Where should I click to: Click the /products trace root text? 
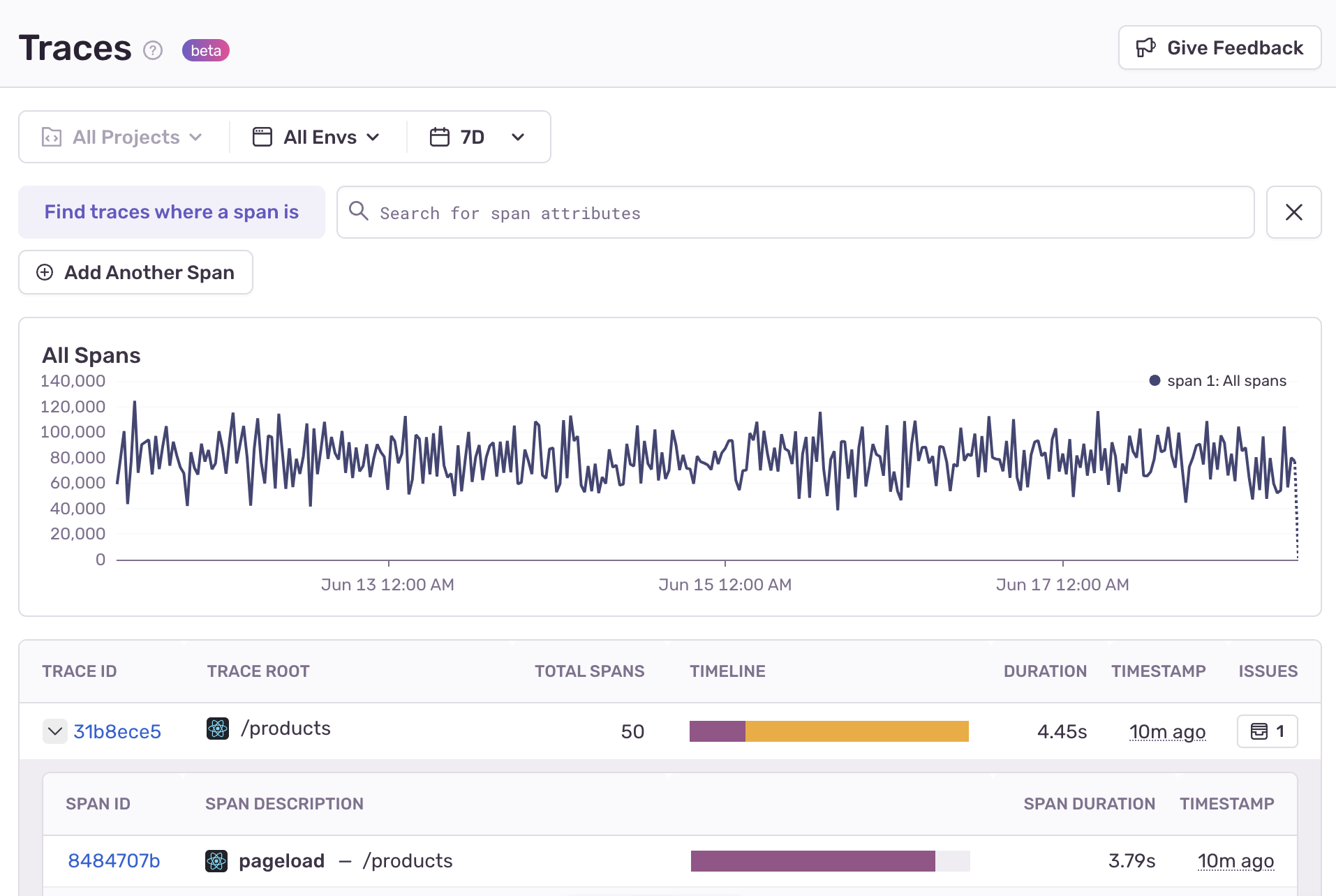[285, 729]
